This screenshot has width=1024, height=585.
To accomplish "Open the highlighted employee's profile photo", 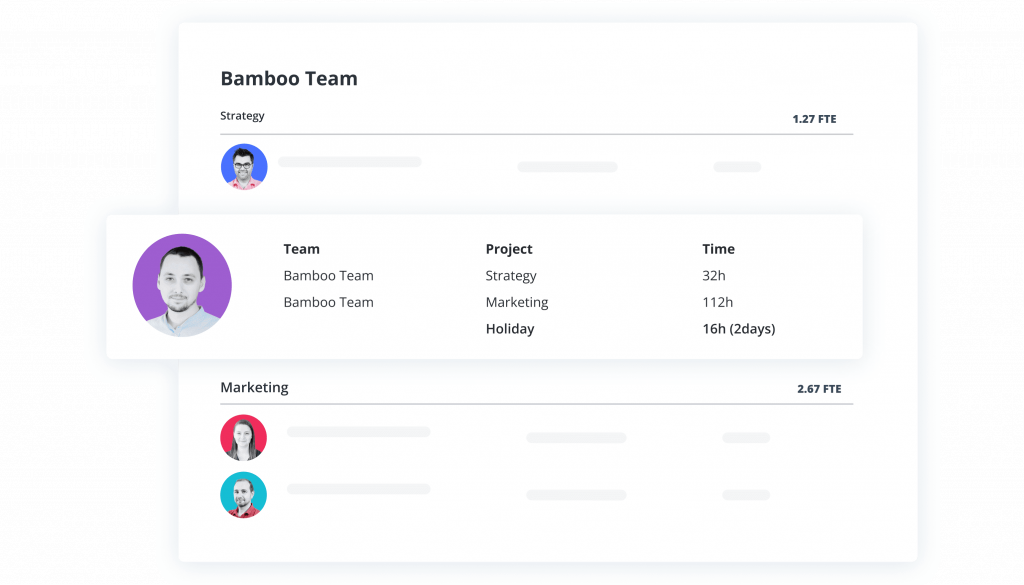I will pos(182,285).
